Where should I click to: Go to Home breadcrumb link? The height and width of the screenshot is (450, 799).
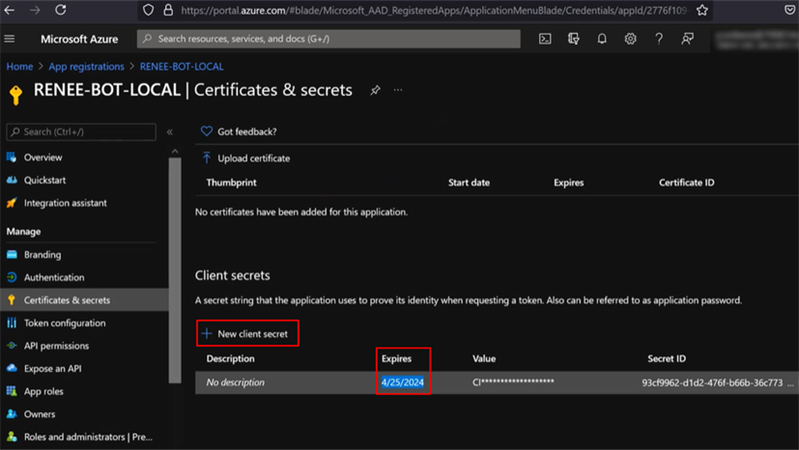coord(19,67)
